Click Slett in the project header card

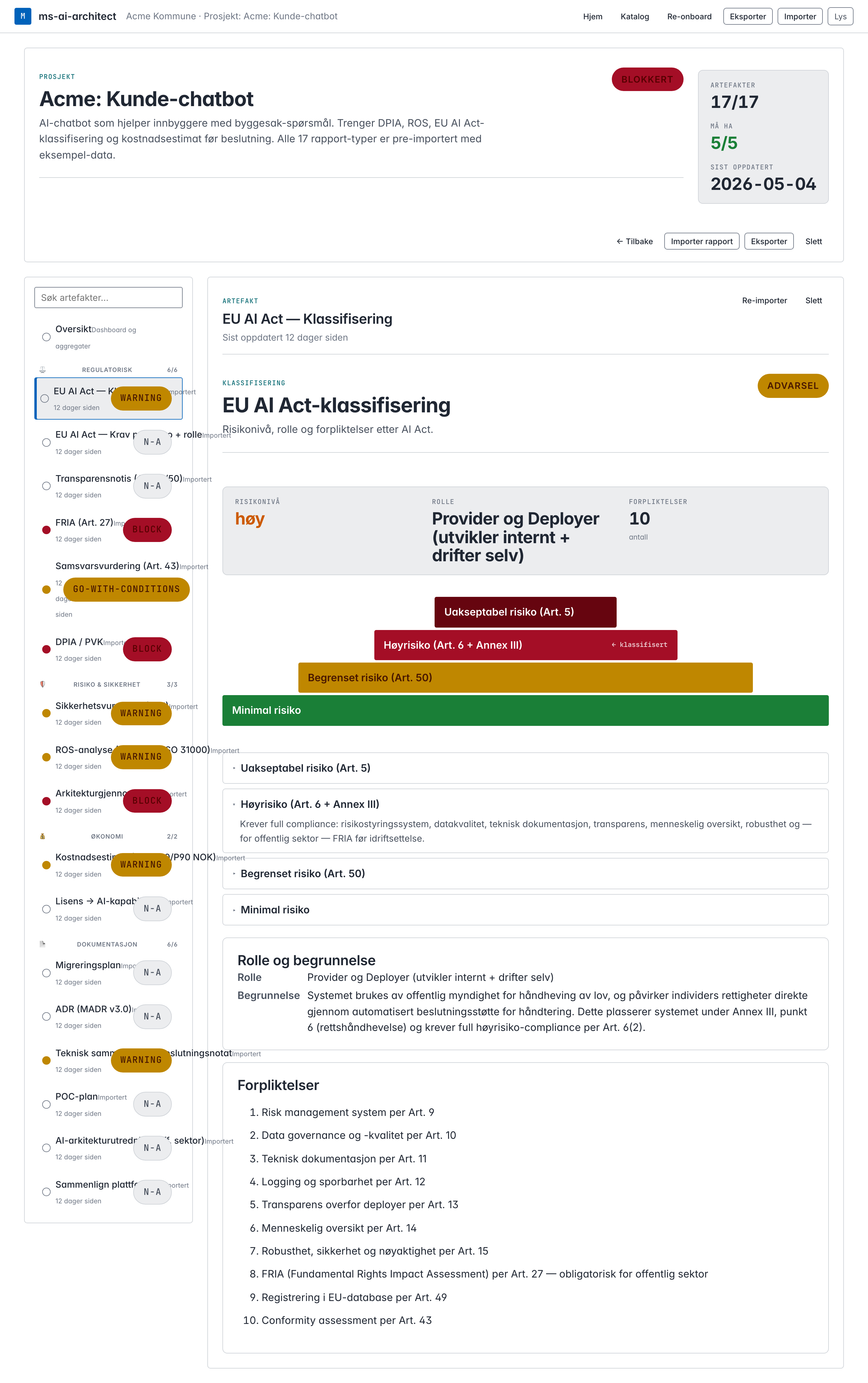(x=813, y=242)
